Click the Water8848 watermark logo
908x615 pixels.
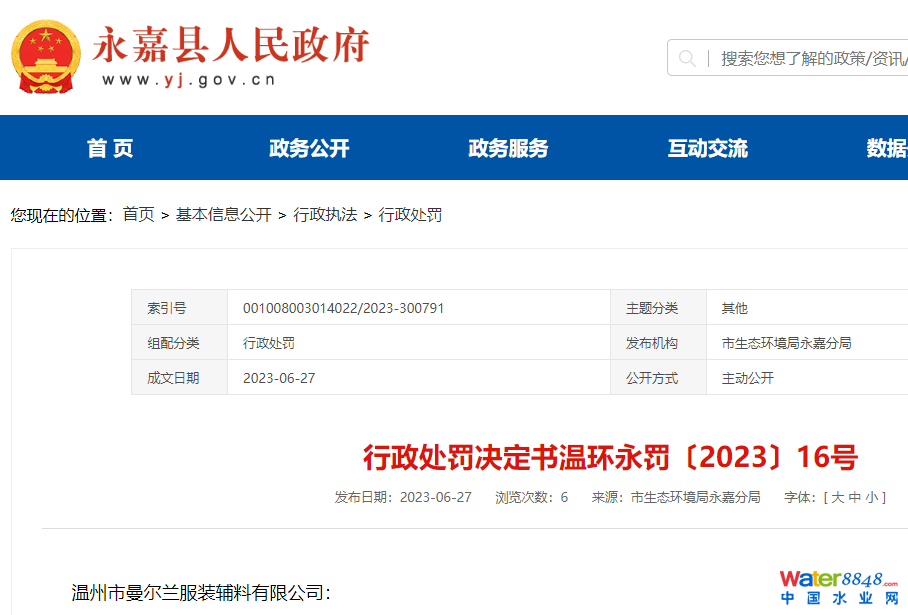[839, 587]
